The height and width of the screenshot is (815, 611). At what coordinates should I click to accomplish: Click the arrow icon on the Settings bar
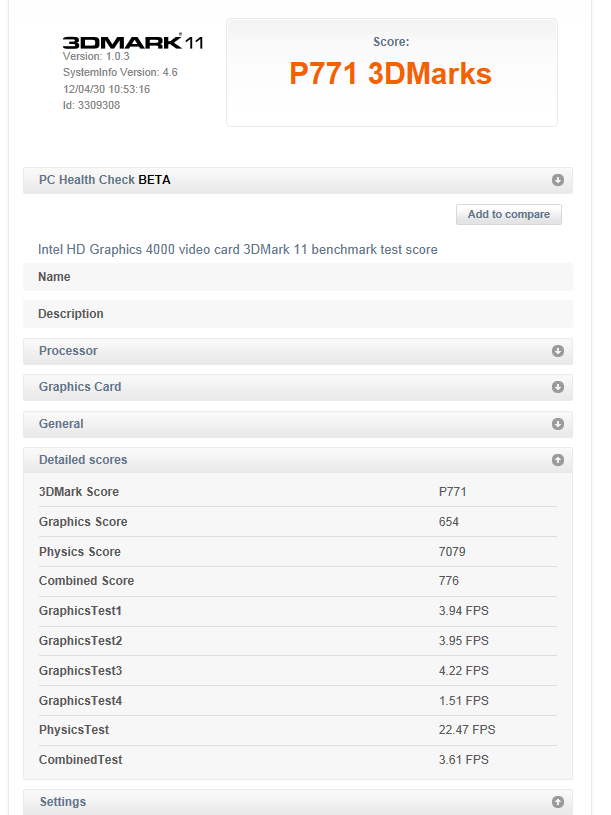coord(557,802)
